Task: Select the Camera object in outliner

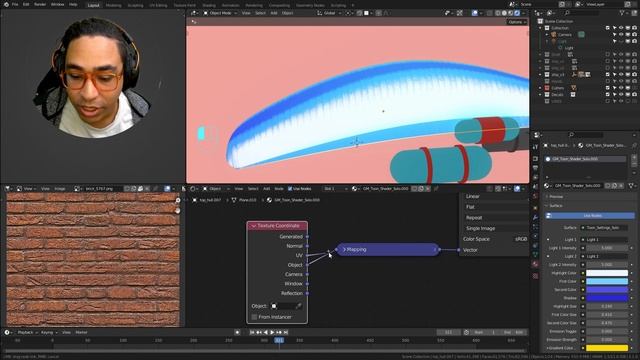Action: click(565, 35)
